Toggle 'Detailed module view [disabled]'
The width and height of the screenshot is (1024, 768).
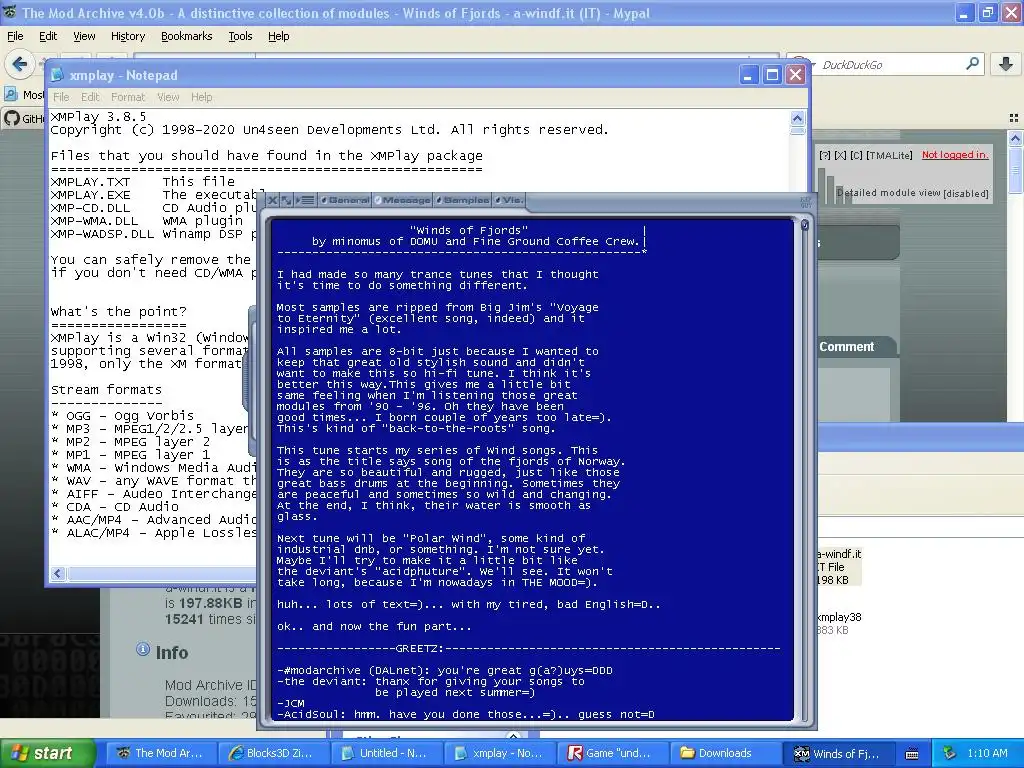[912, 193]
